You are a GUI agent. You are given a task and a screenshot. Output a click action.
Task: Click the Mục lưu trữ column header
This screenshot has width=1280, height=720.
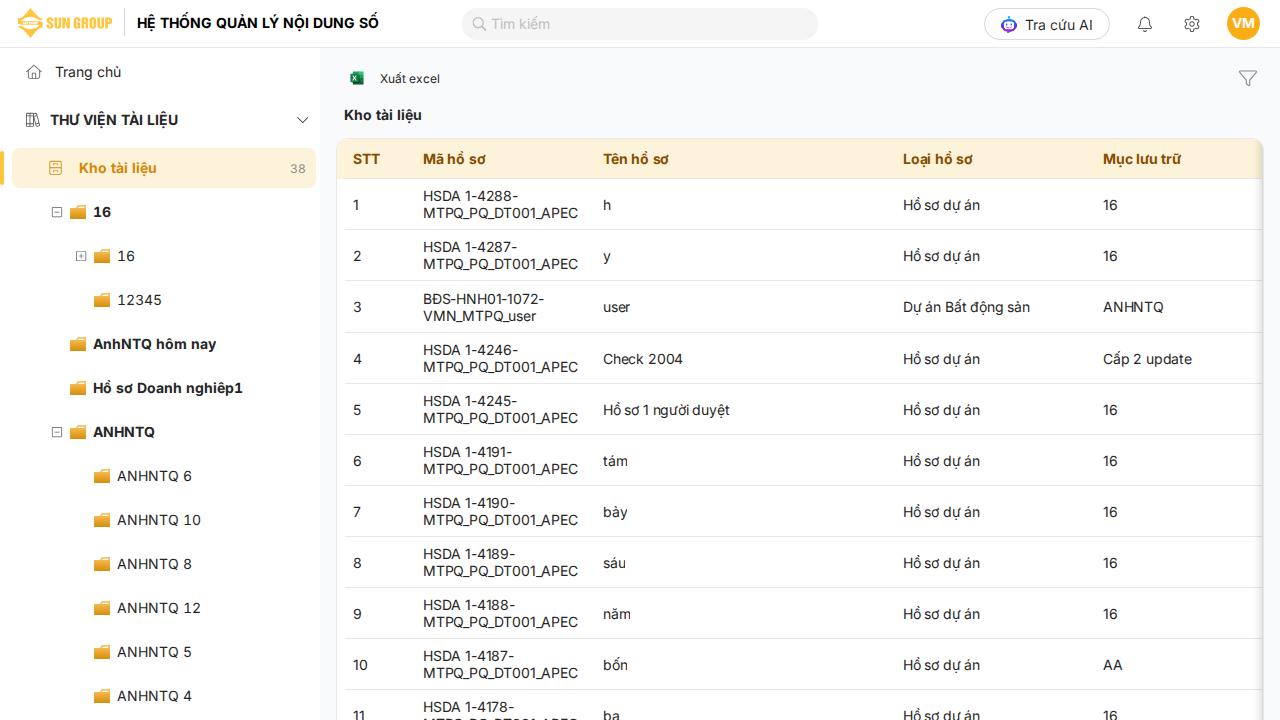point(1142,159)
